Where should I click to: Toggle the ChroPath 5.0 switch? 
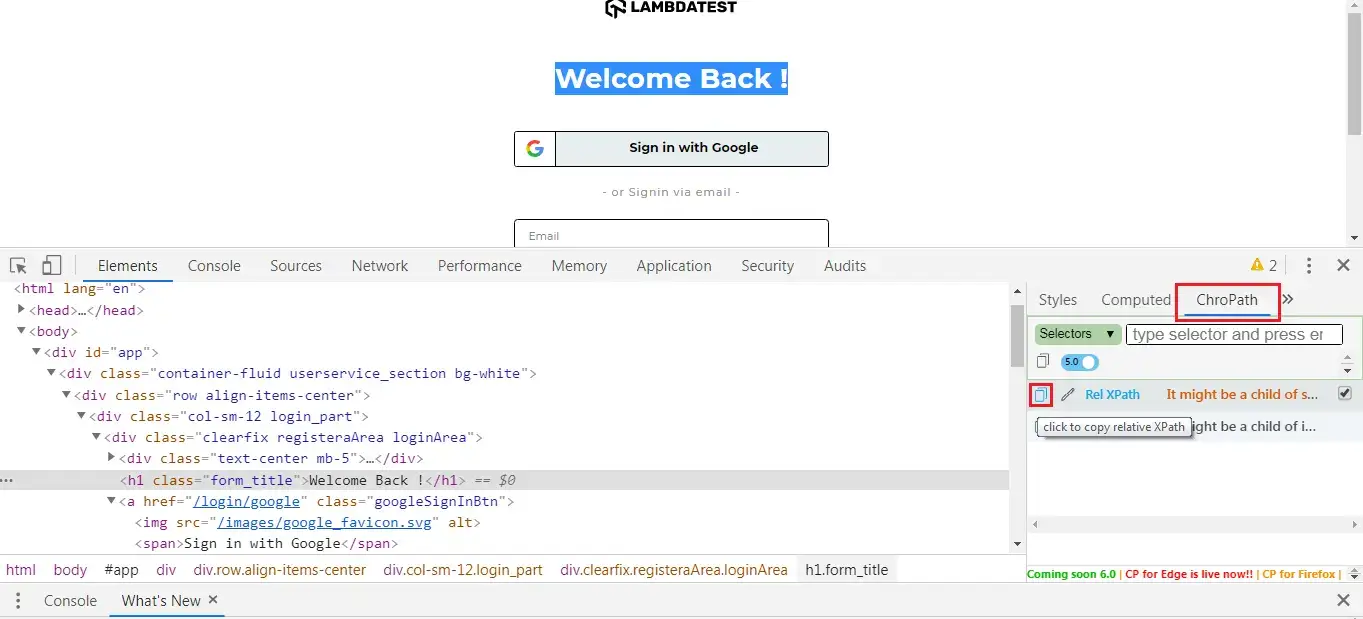[x=1079, y=362]
